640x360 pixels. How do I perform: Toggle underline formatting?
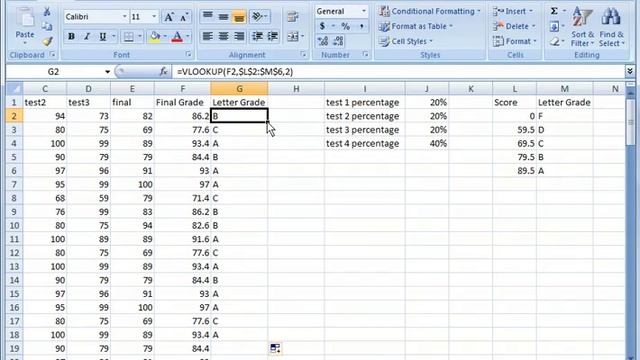pos(102,36)
